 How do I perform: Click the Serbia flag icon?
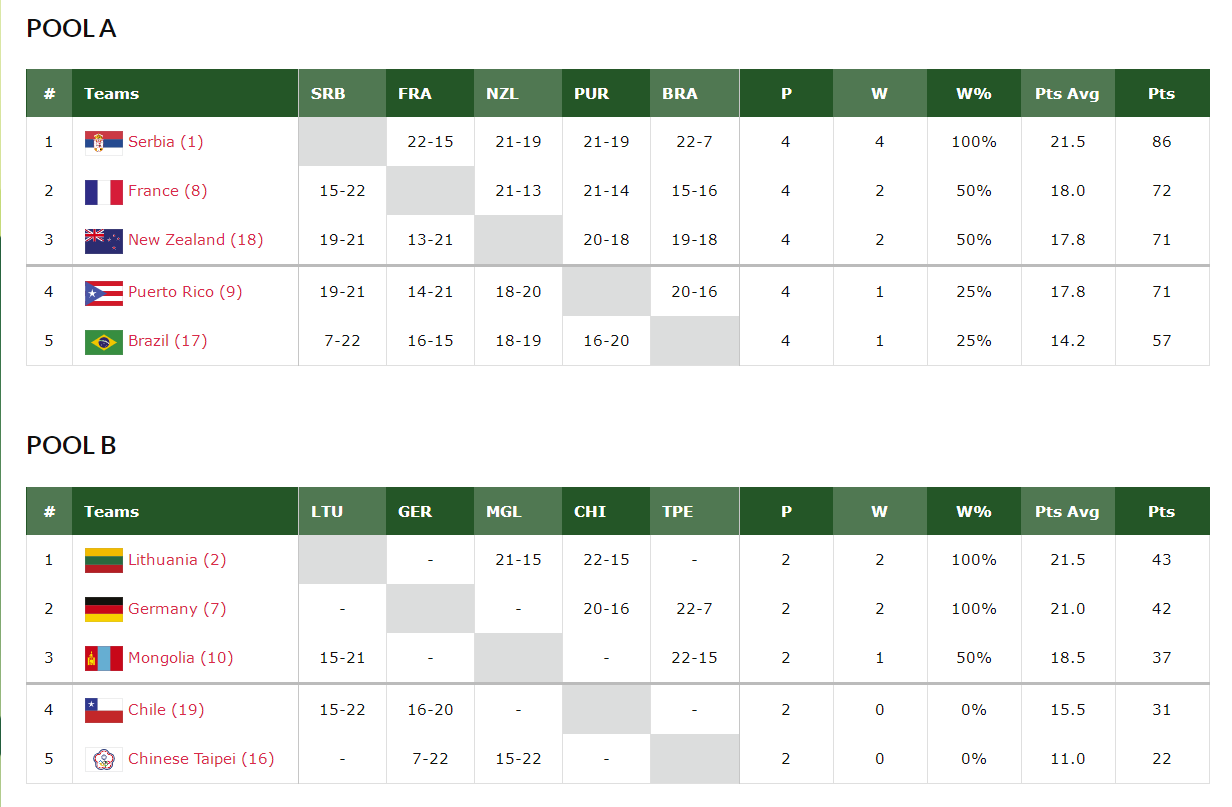click(104, 142)
